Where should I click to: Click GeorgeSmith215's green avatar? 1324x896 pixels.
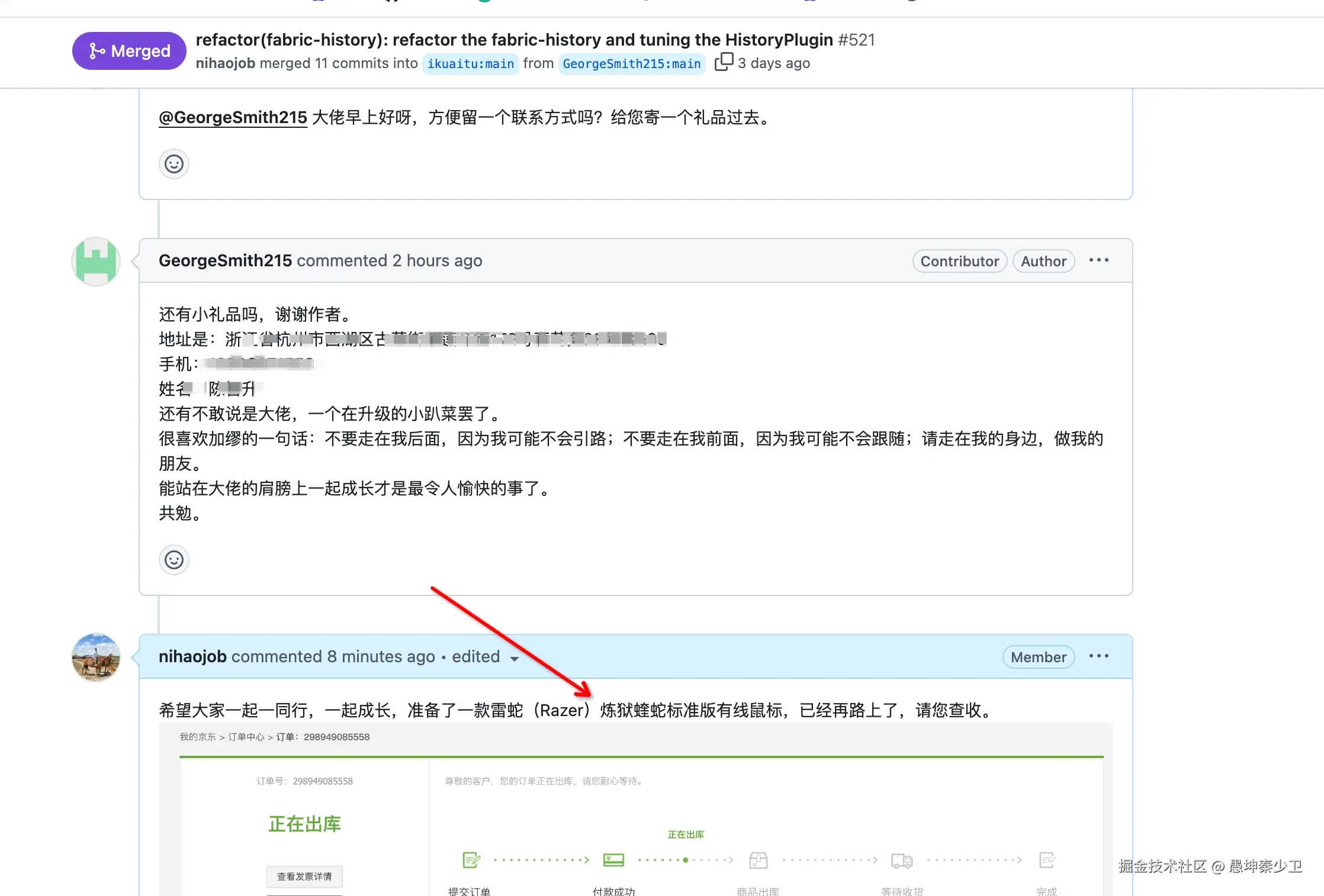[95, 261]
